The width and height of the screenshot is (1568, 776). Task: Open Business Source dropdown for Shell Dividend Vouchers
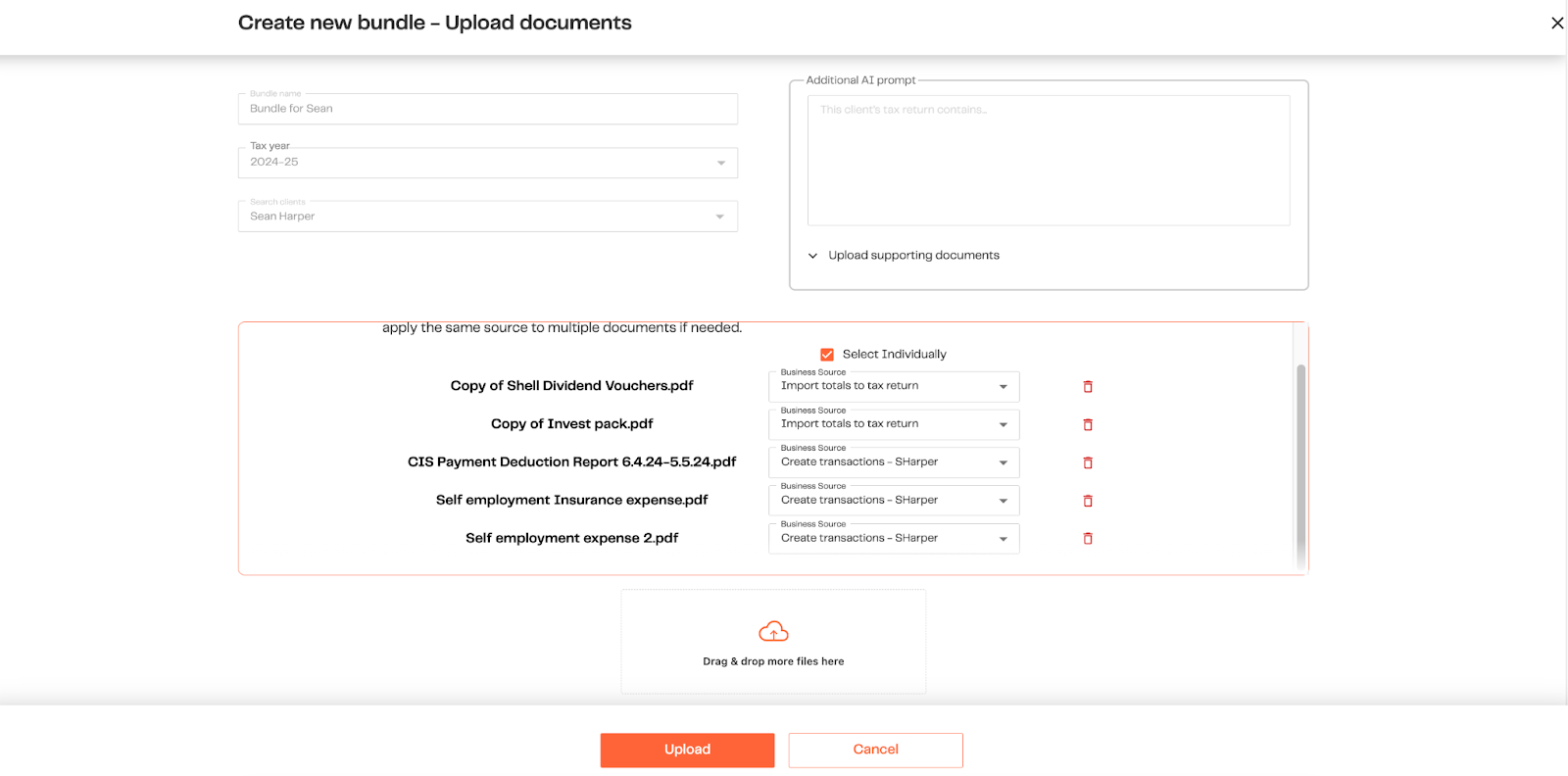point(894,387)
